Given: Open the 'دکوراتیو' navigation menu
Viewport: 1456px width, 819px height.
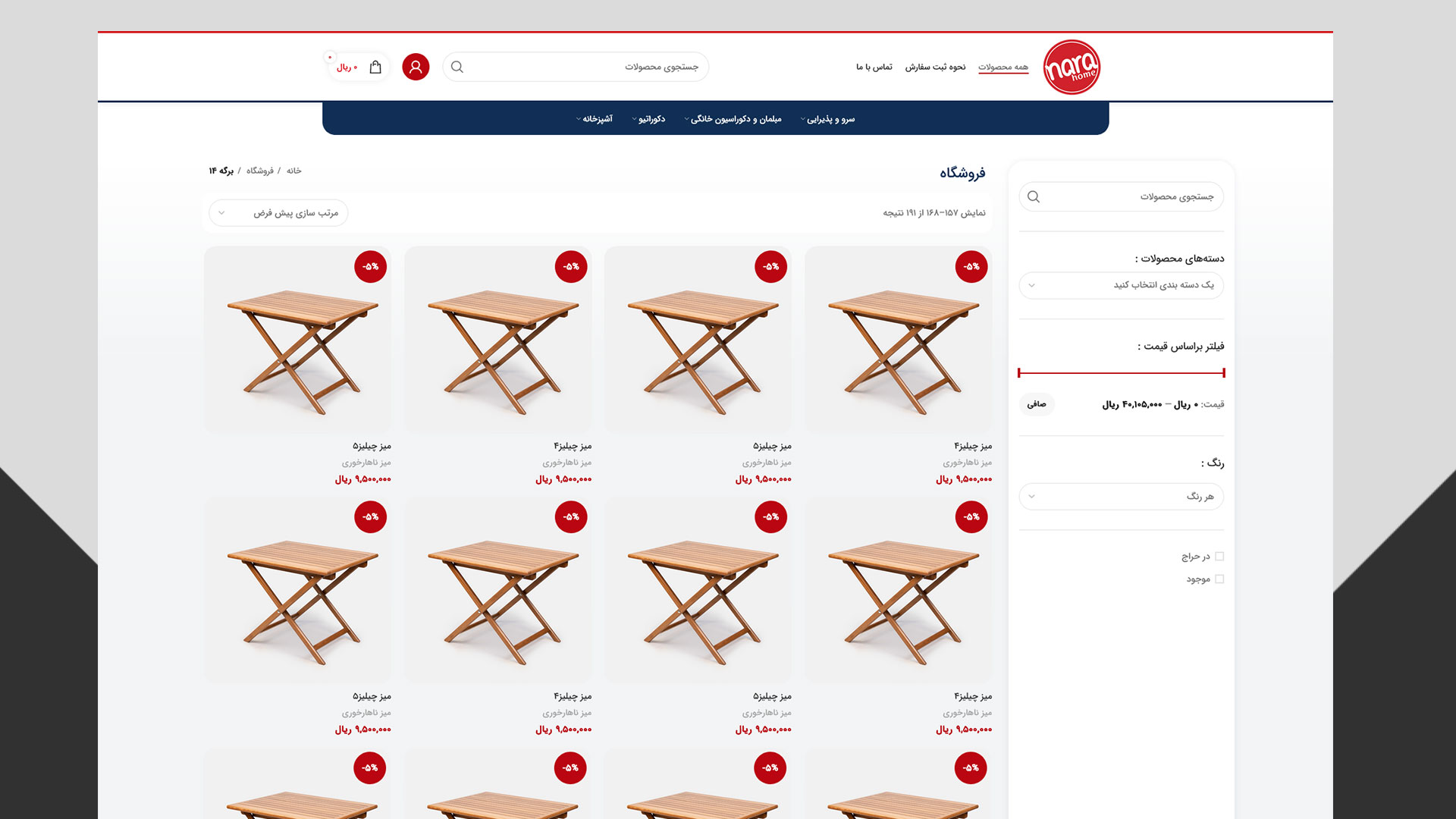Looking at the screenshot, I should [x=648, y=119].
